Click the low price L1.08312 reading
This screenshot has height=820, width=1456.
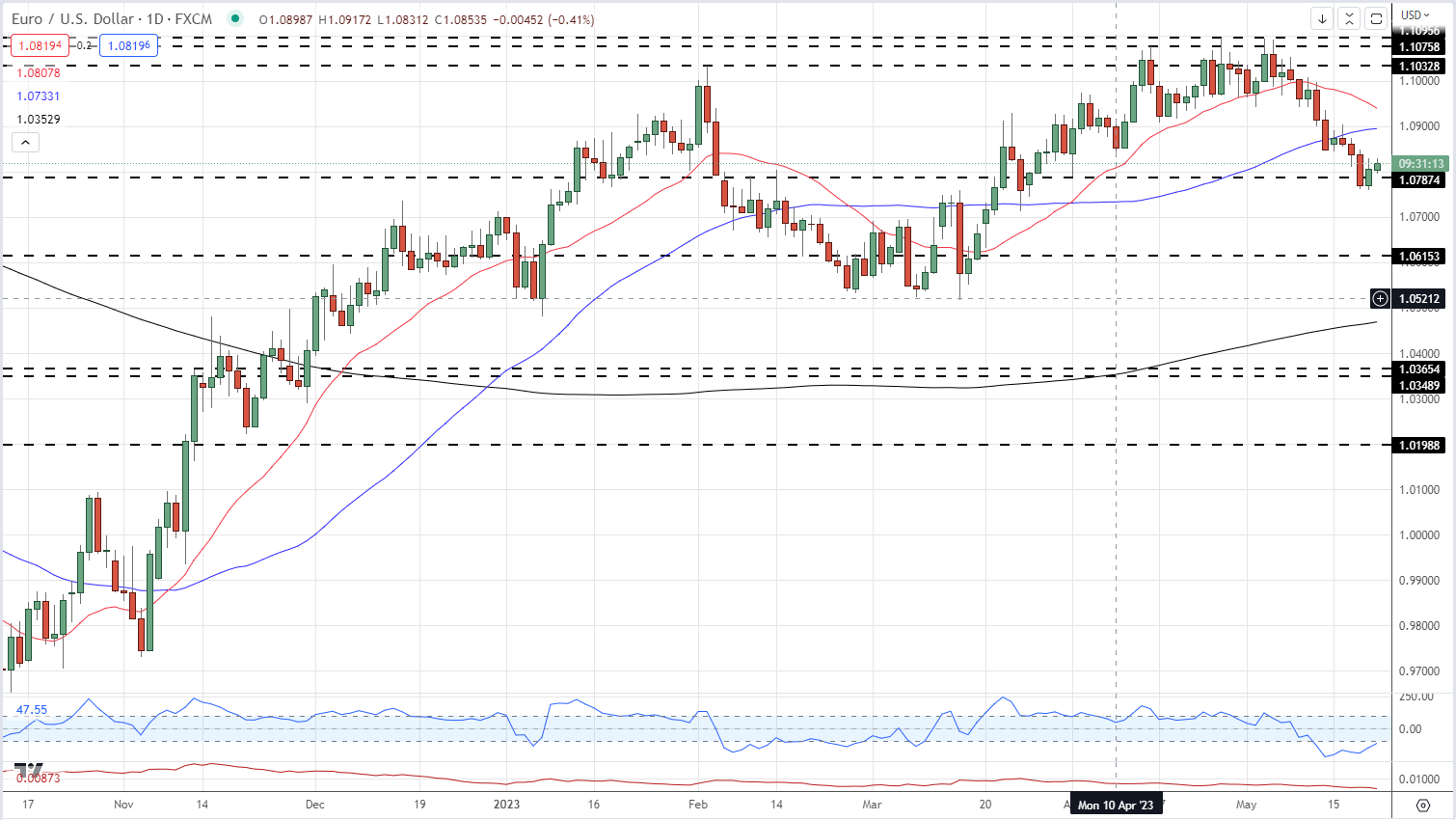coord(403,19)
